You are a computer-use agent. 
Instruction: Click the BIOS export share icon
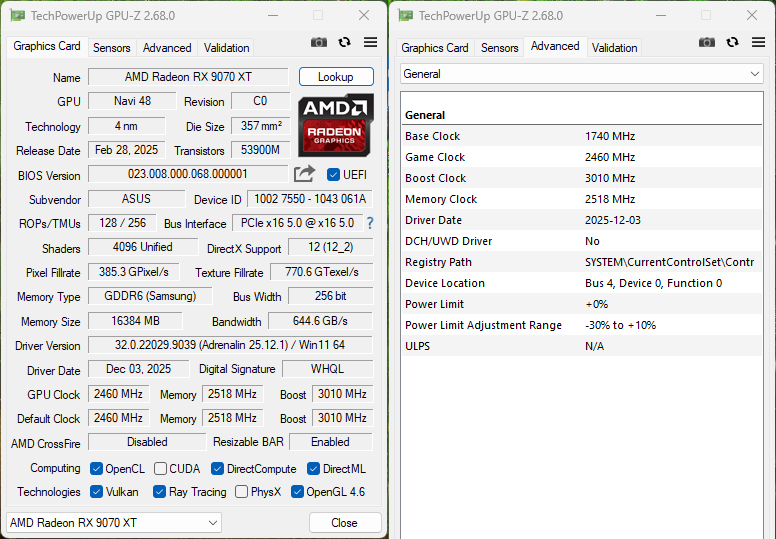304,174
